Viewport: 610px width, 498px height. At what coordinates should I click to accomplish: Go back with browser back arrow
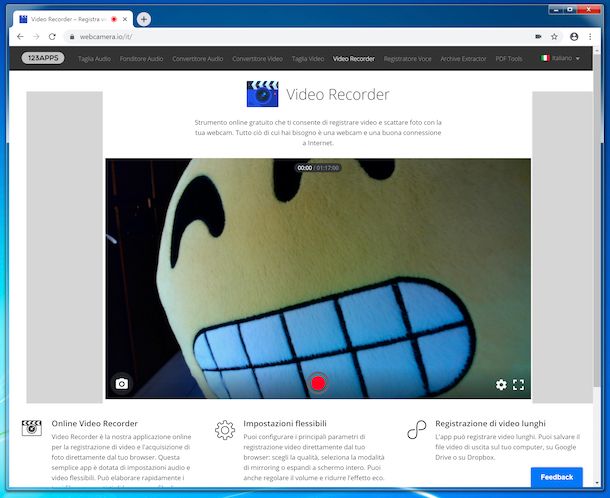(x=20, y=37)
